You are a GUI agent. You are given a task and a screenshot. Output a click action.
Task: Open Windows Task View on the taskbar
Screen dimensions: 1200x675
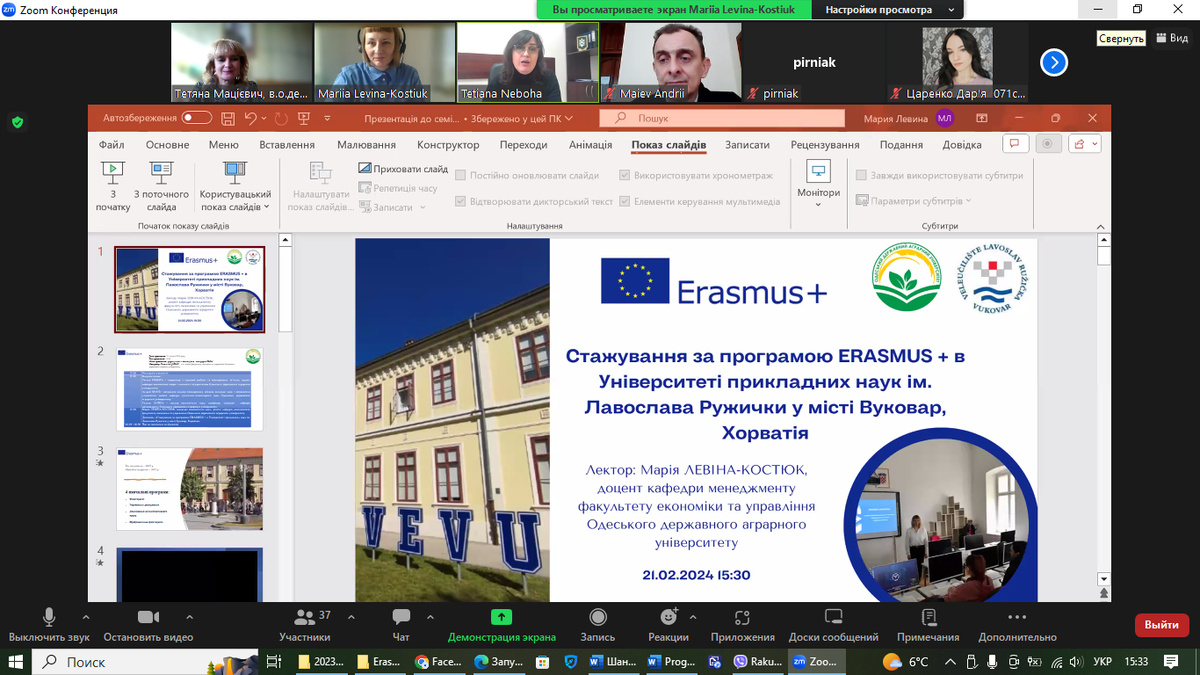(x=275, y=662)
